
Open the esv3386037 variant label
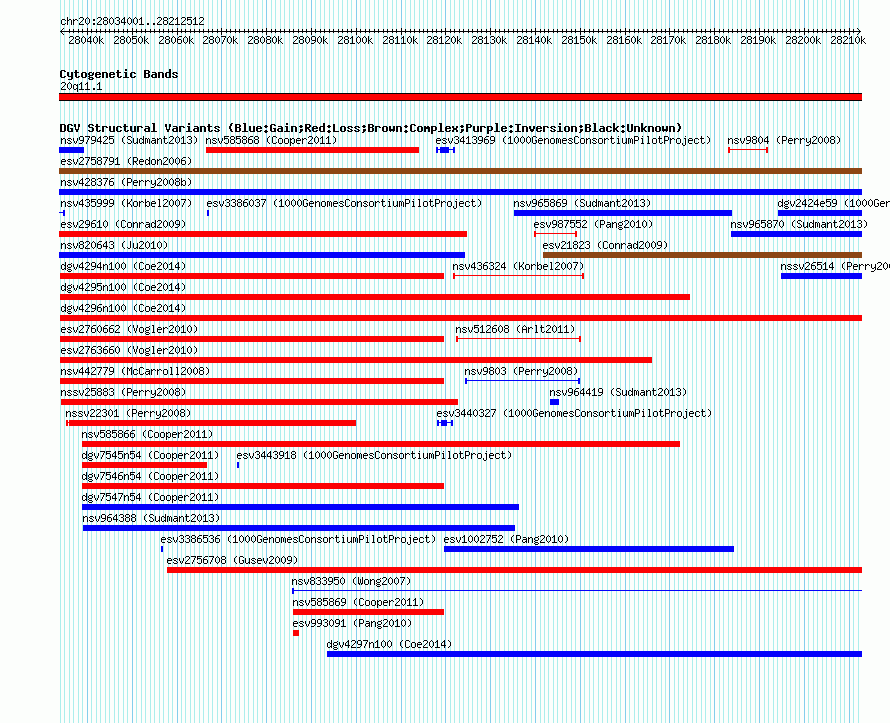click(344, 203)
